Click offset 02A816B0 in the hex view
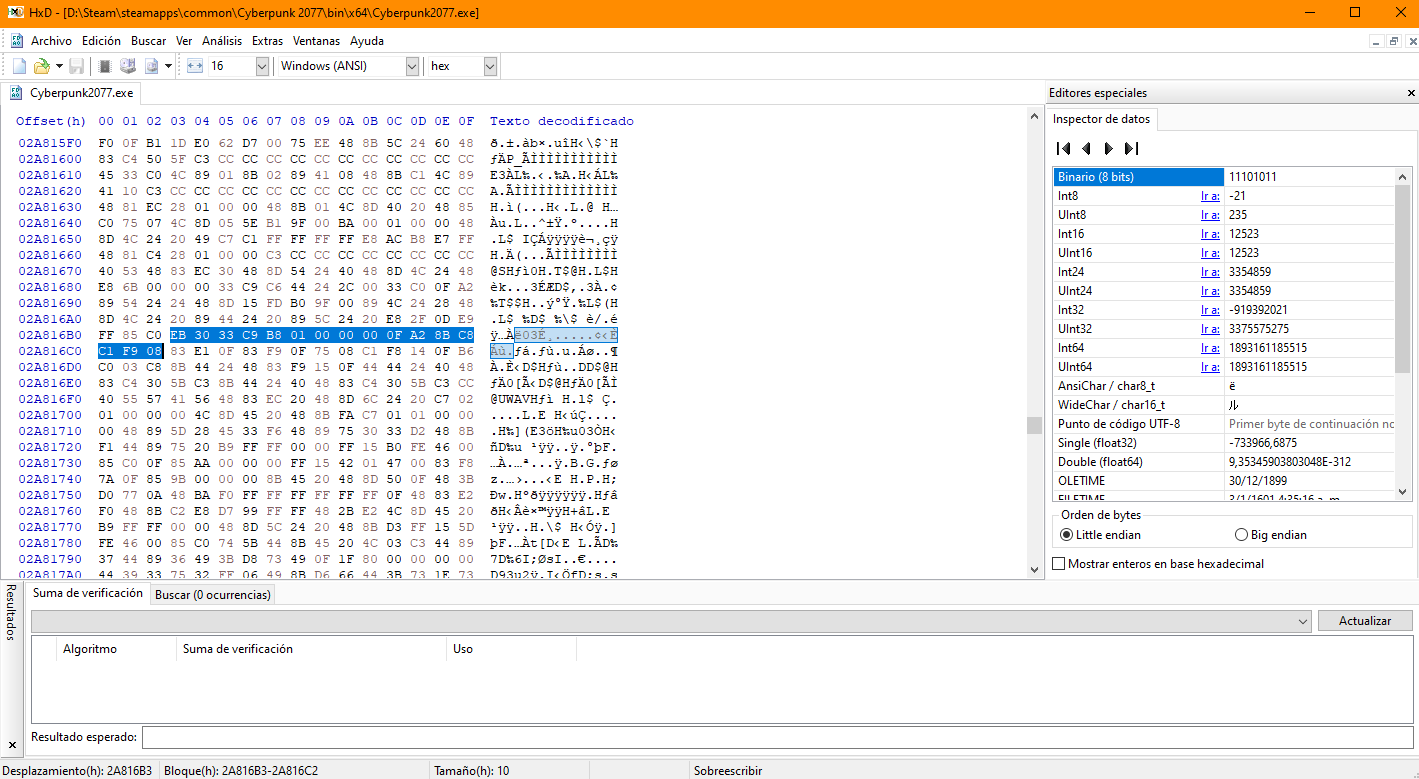Image resolution: width=1419 pixels, height=779 pixels. (49, 333)
